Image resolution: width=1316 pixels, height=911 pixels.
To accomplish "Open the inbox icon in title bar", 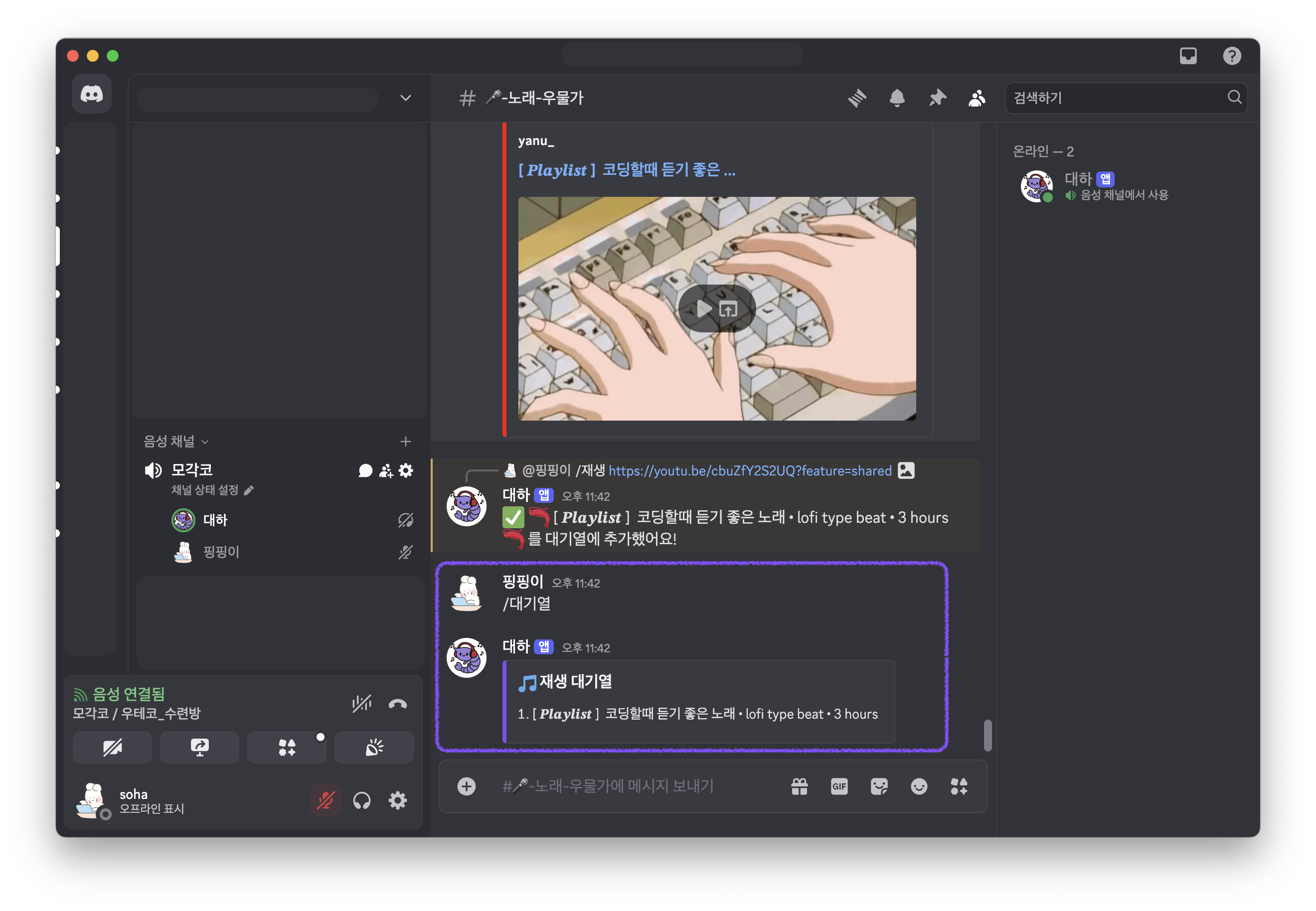I will (x=1188, y=56).
